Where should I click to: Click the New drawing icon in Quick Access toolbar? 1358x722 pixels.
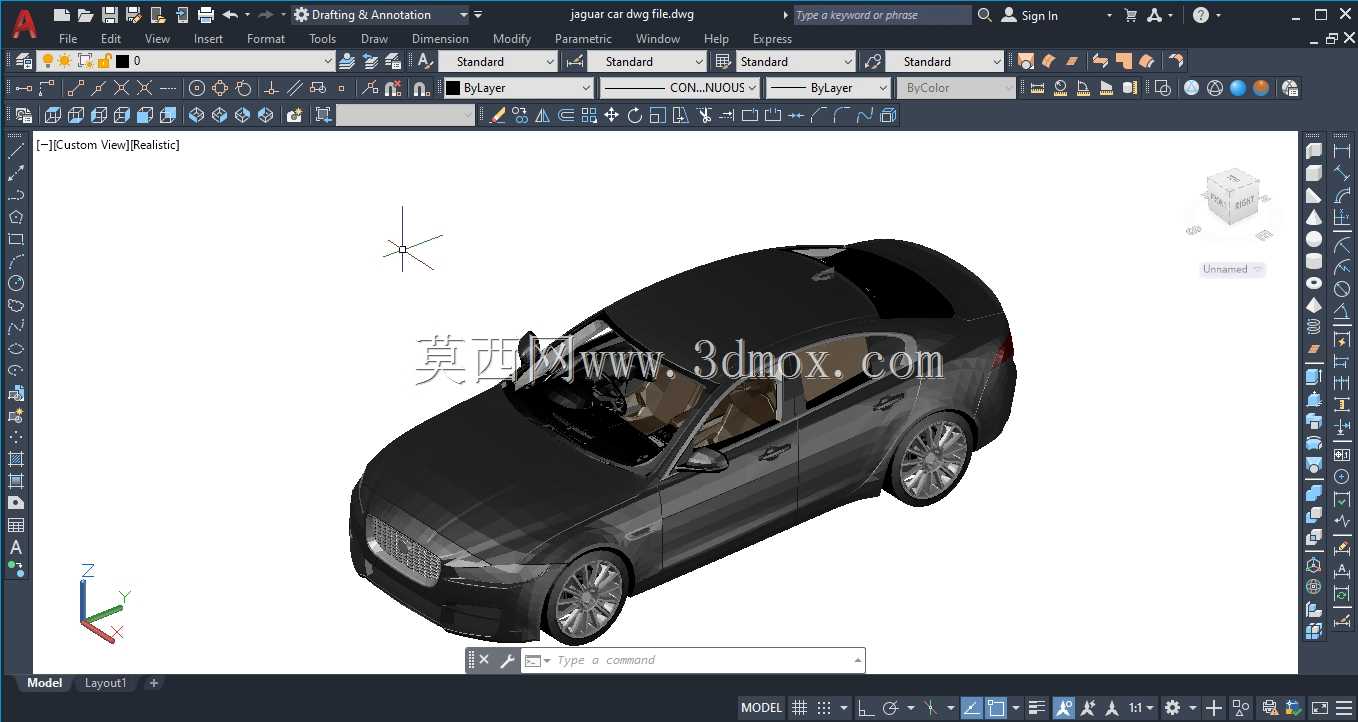point(62,15)
